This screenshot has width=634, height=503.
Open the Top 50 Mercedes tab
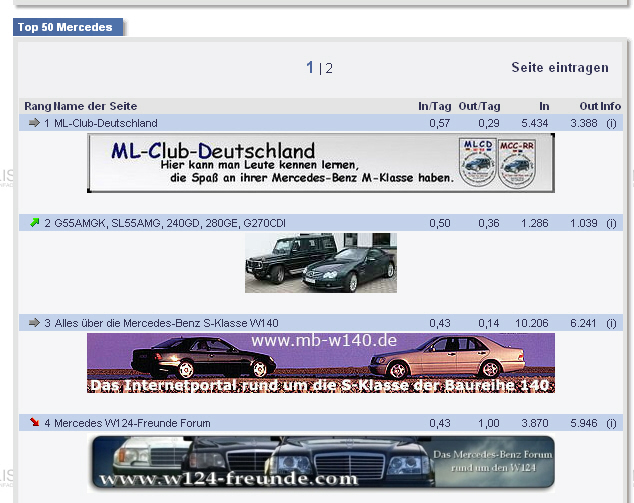click(68, 27)
